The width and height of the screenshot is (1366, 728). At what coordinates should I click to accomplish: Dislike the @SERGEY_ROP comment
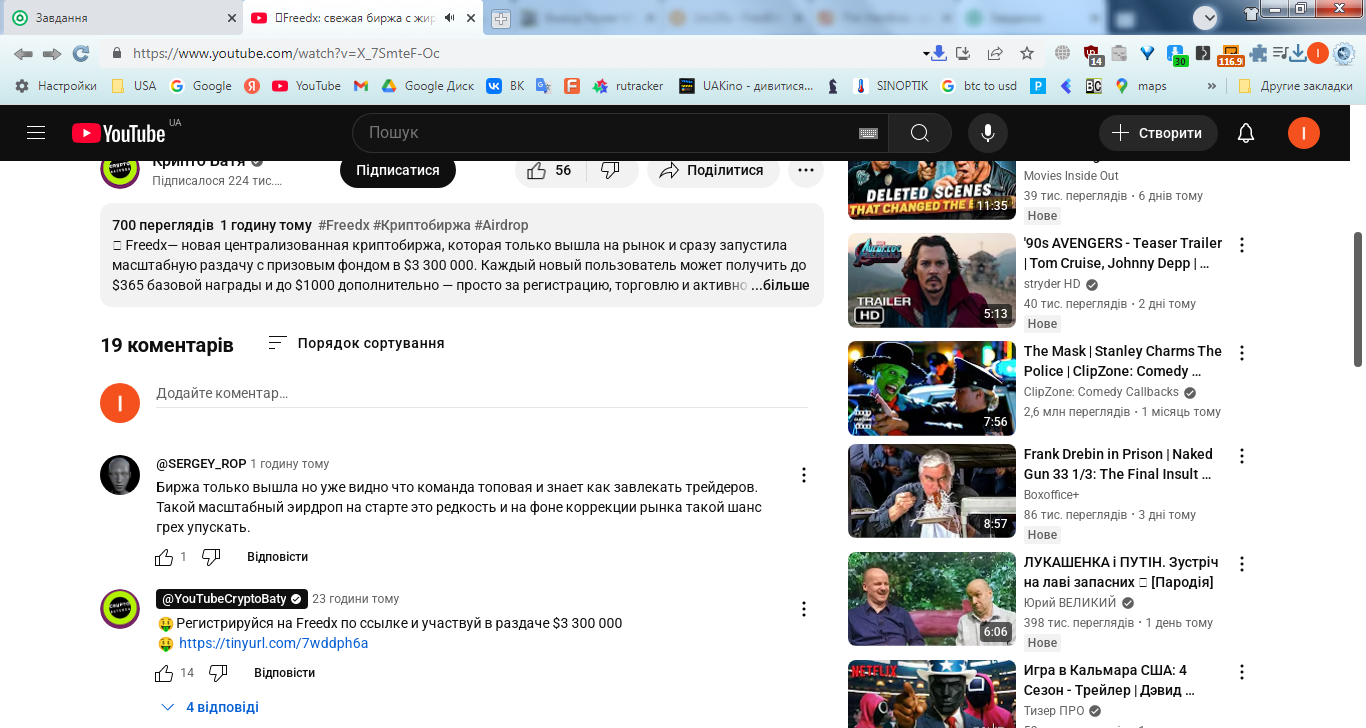(x=211, y=557)
